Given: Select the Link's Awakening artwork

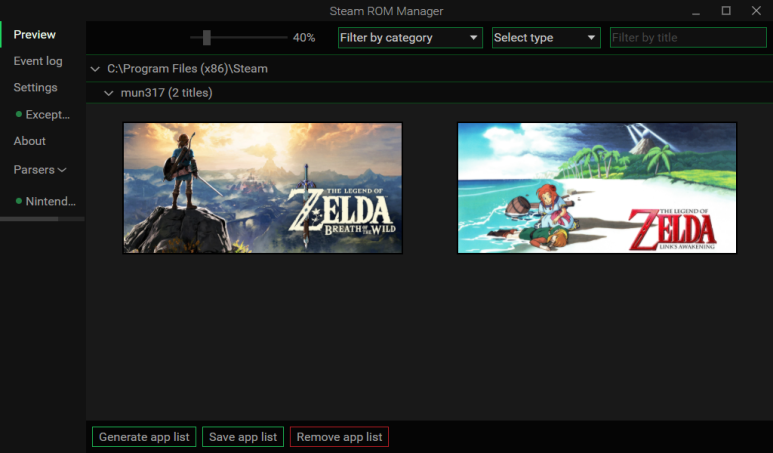Looking at the screenshot, I should click(597, 188).
